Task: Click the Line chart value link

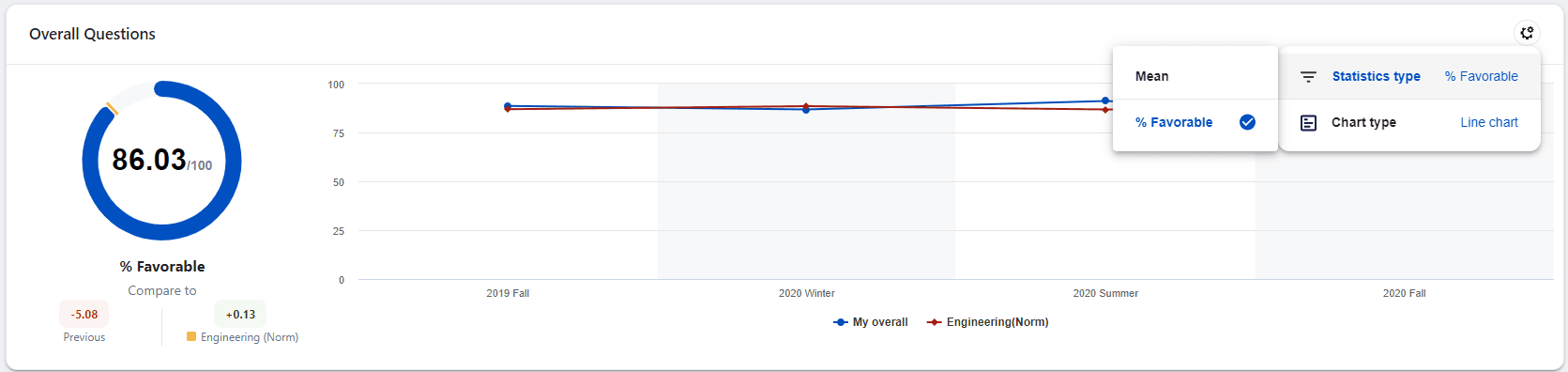Action: click(1489, 122)
